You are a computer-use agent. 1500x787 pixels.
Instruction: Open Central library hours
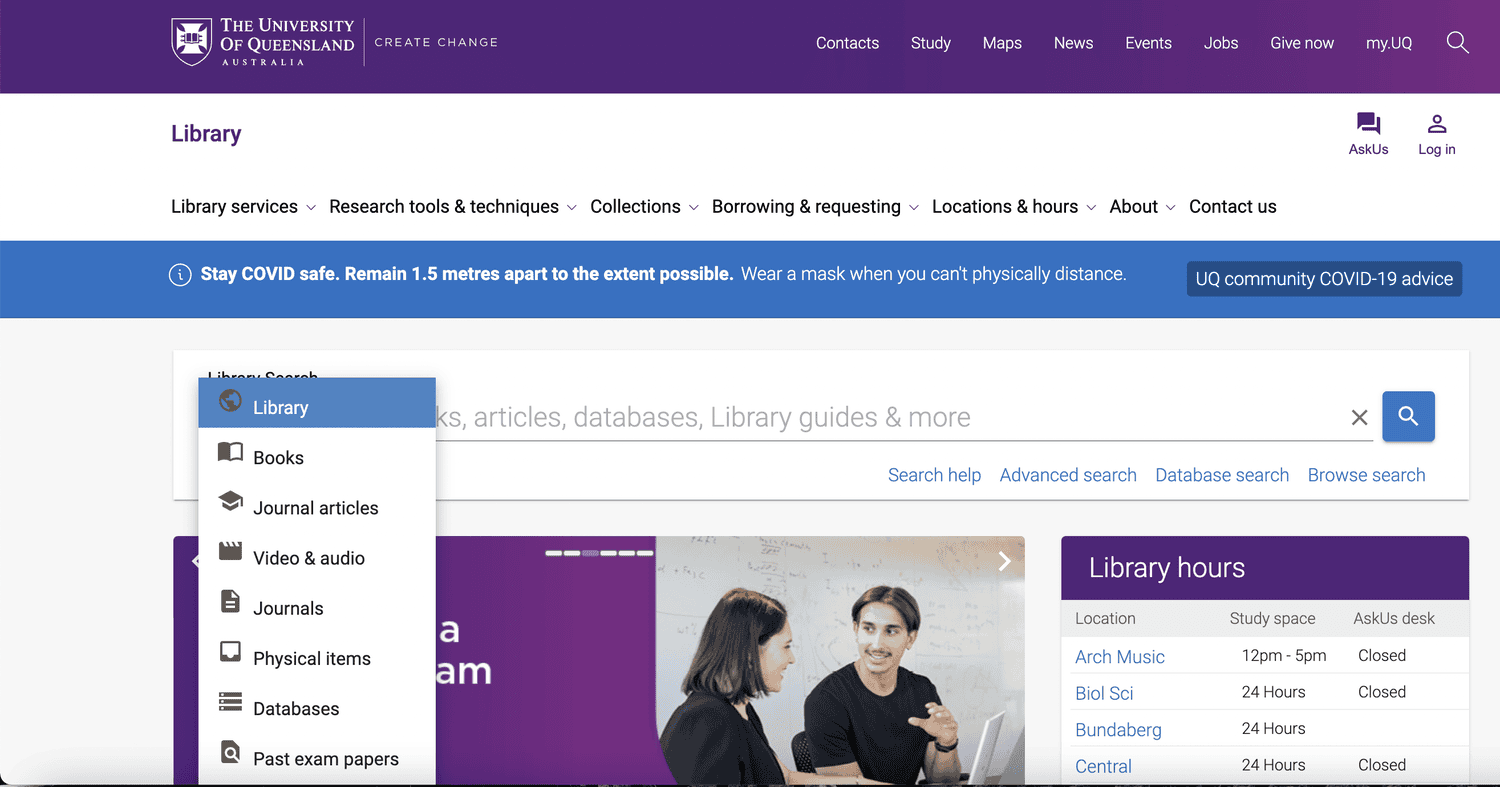coord(1103,766)
